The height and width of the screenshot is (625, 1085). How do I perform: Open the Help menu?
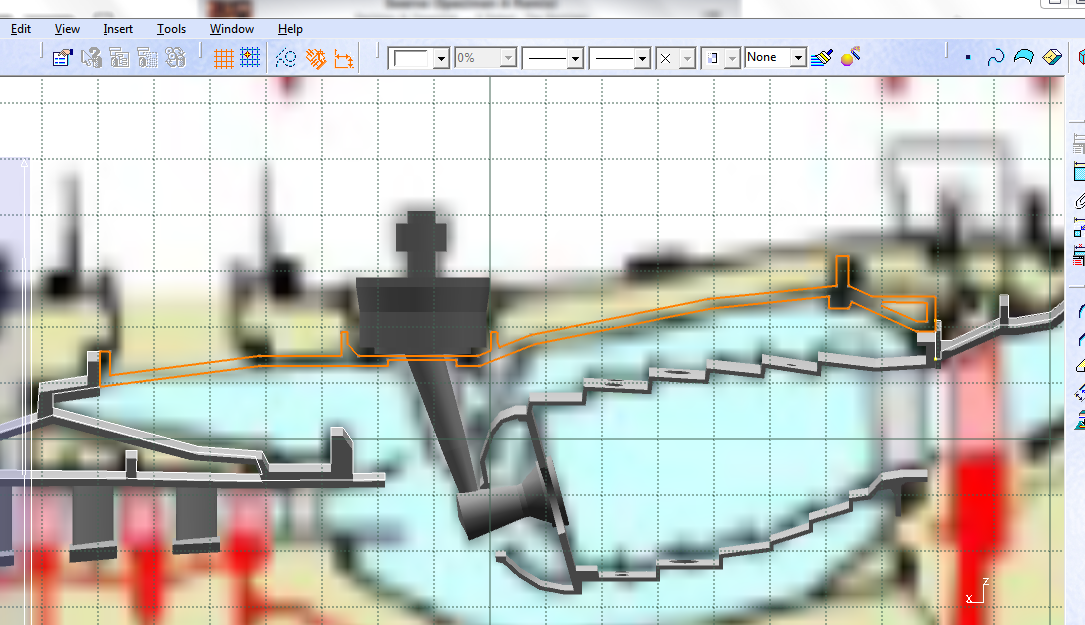[x=290, y=29]
